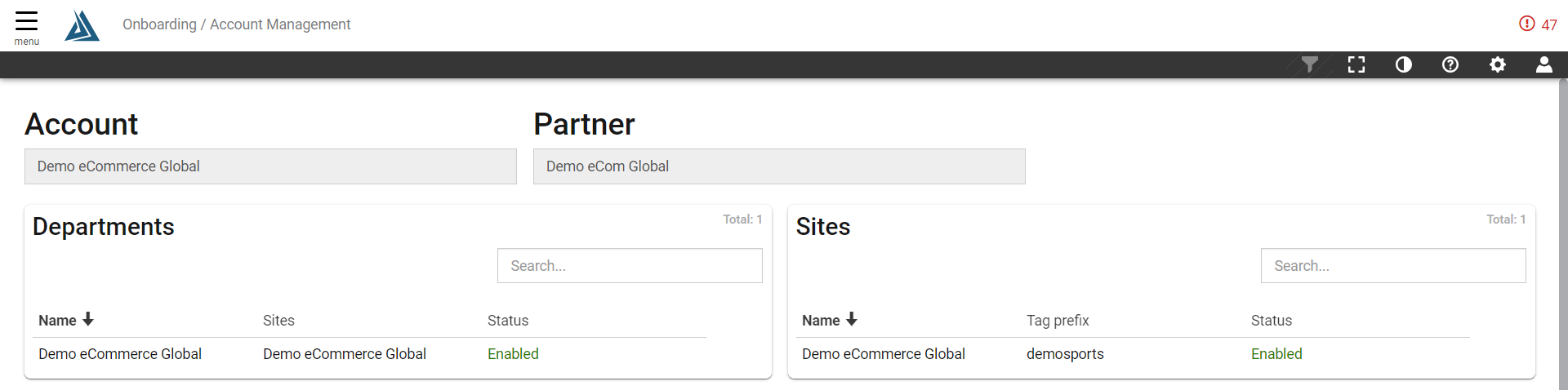The image size is (1568, 390).
Task: Click the Departments search field
Action: click(x=630, y=266)
